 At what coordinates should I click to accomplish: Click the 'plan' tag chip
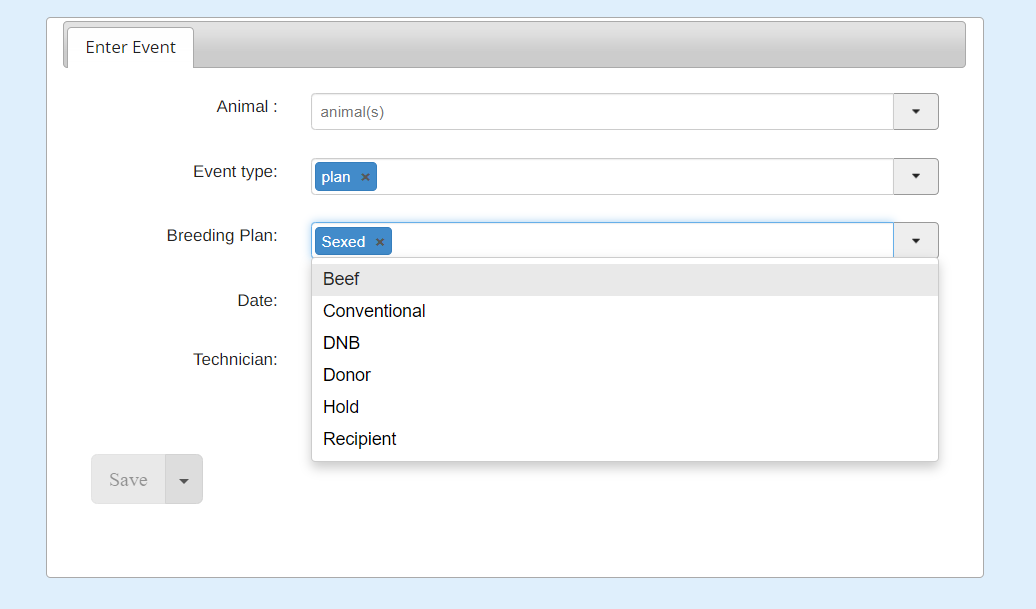336,177
